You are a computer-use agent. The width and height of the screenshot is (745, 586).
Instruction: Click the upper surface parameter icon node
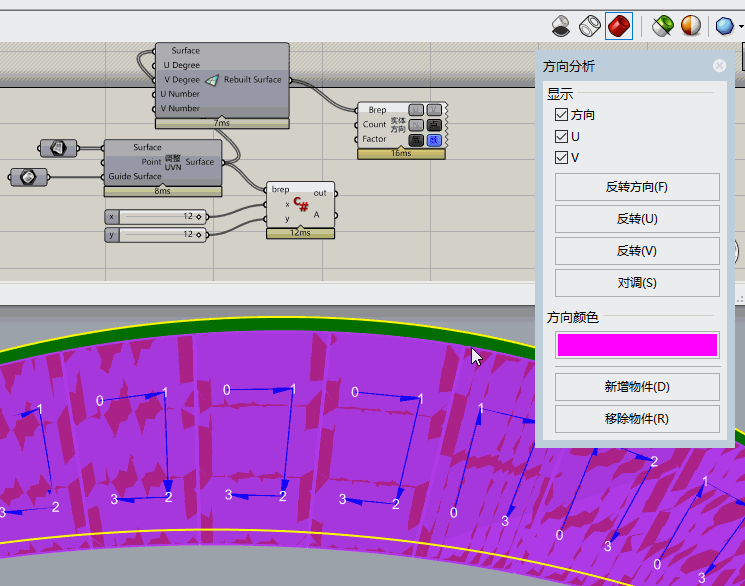pyautogui.click(x=58, y=148)
